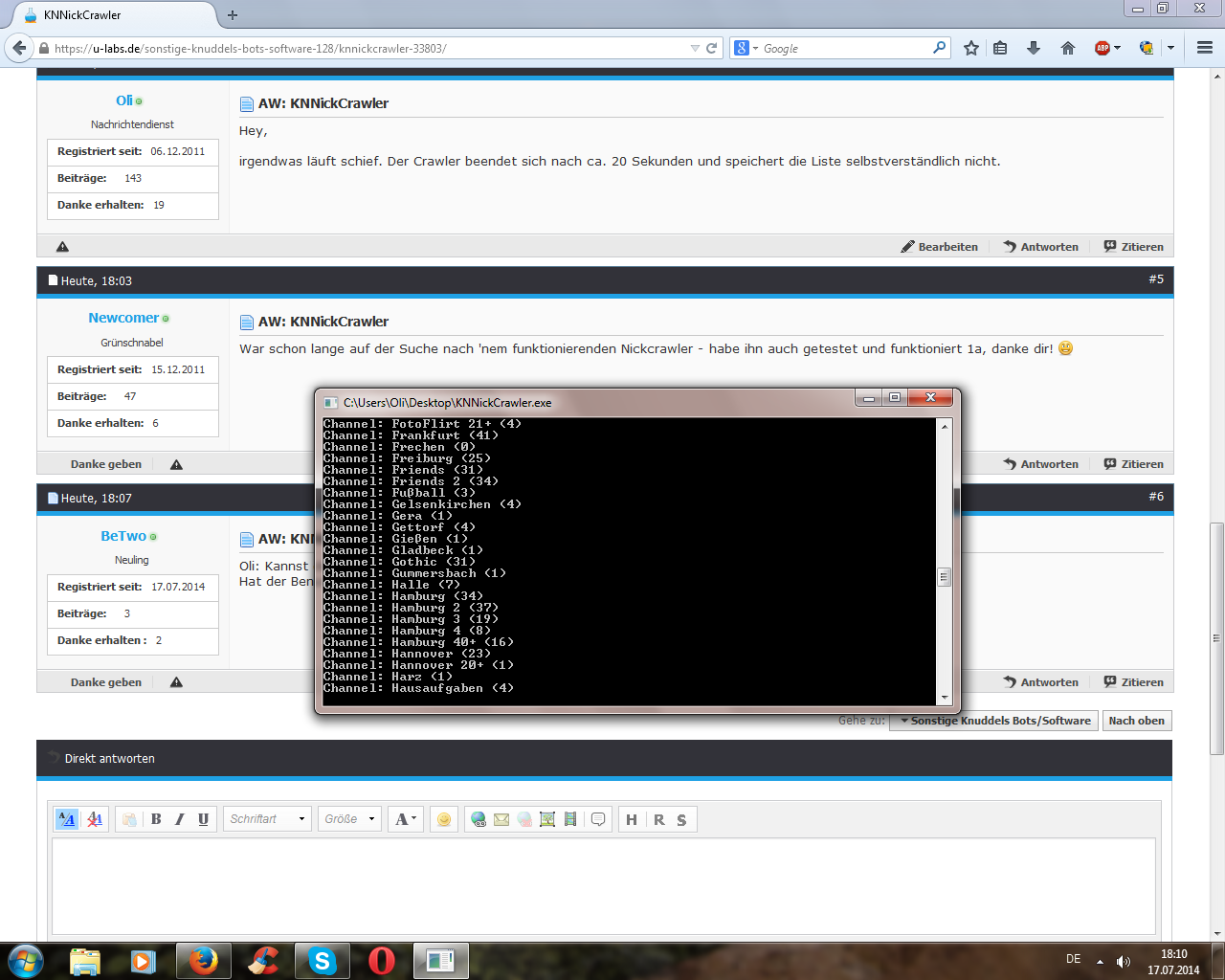Open the Schriftart font dropdown
The image size is (1225, 980).
[268, 819]
